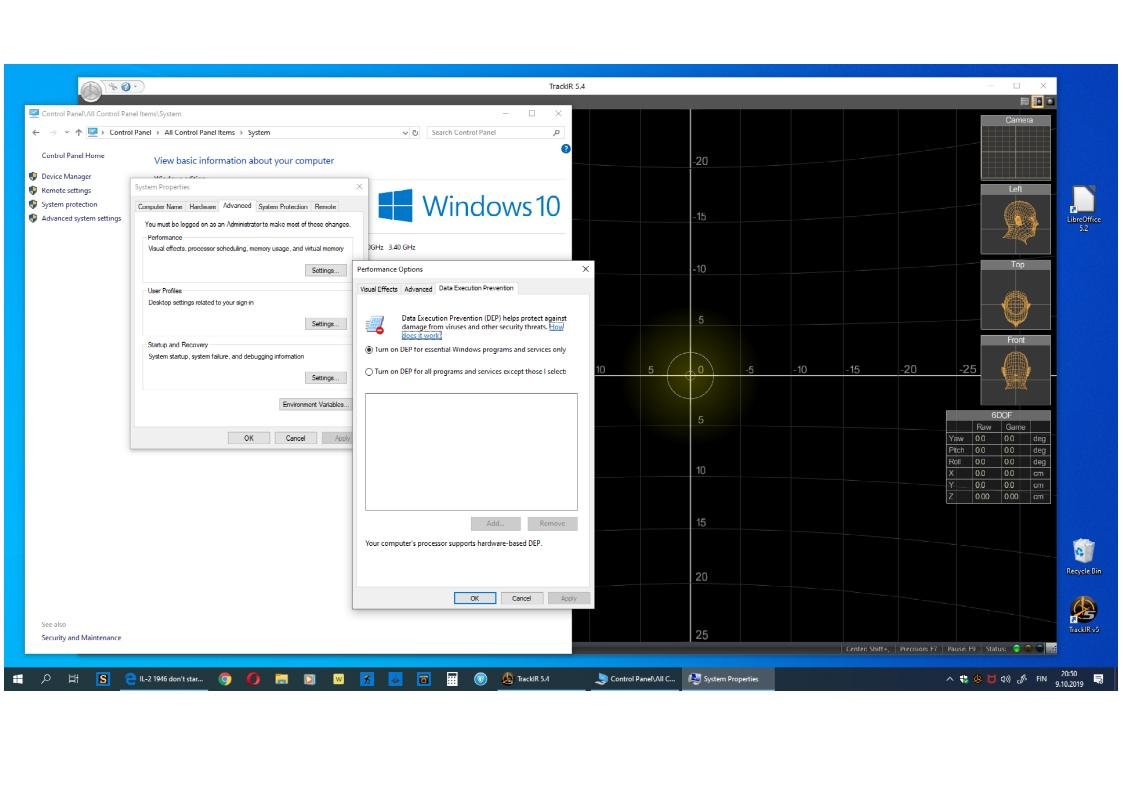
Task: Select DEP for all programs except selected
Action: [x=466, y=372]
